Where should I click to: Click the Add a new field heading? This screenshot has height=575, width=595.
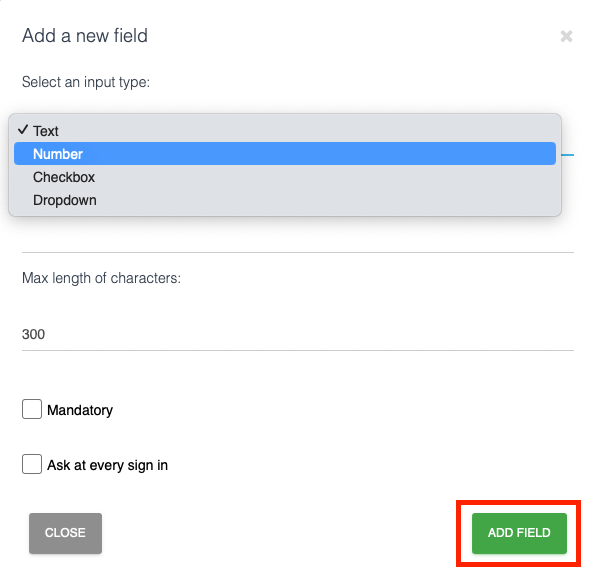[x=85, y=36]
